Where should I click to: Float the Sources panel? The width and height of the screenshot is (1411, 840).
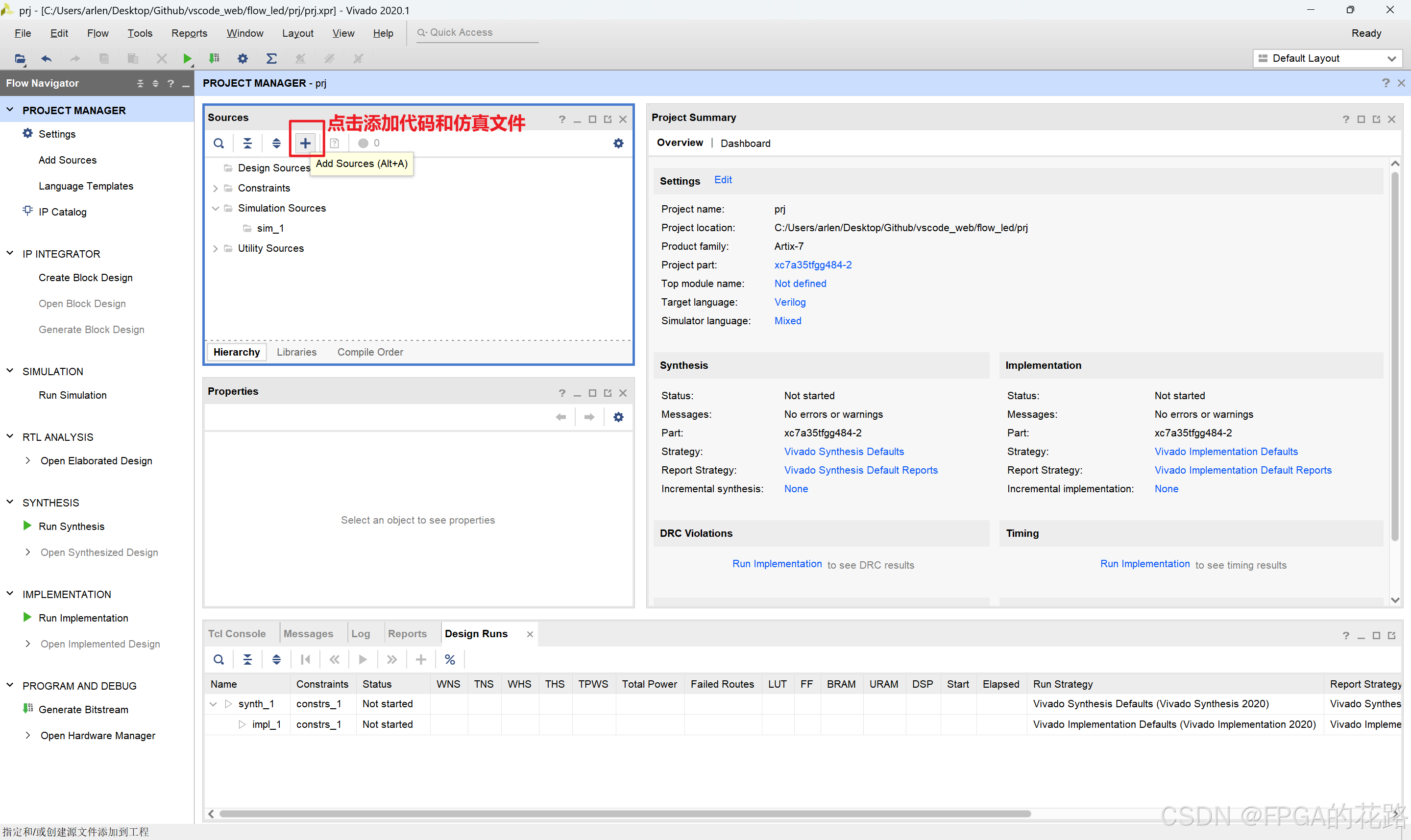tap(608, 119)
